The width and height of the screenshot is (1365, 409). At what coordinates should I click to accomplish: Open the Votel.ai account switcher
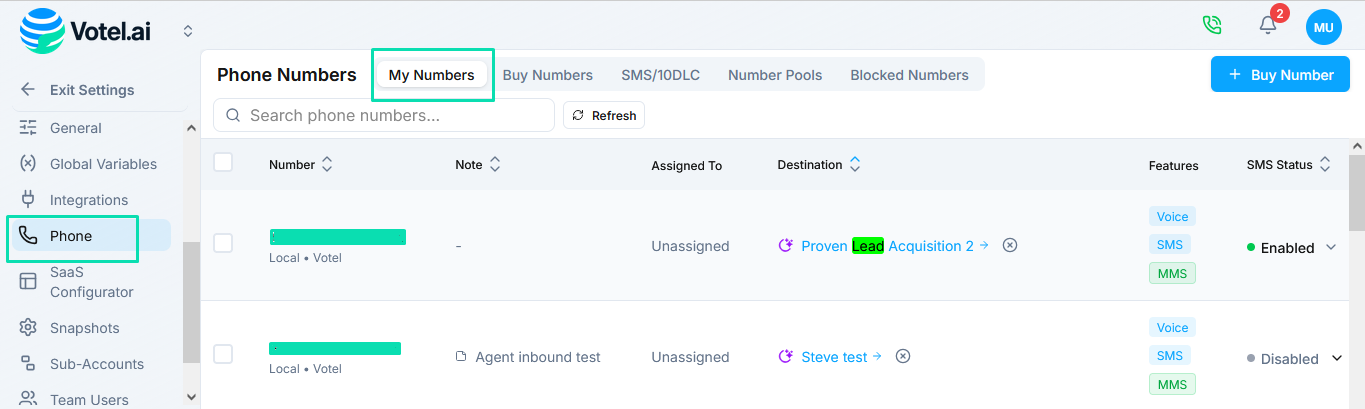[x=188, y=31]
